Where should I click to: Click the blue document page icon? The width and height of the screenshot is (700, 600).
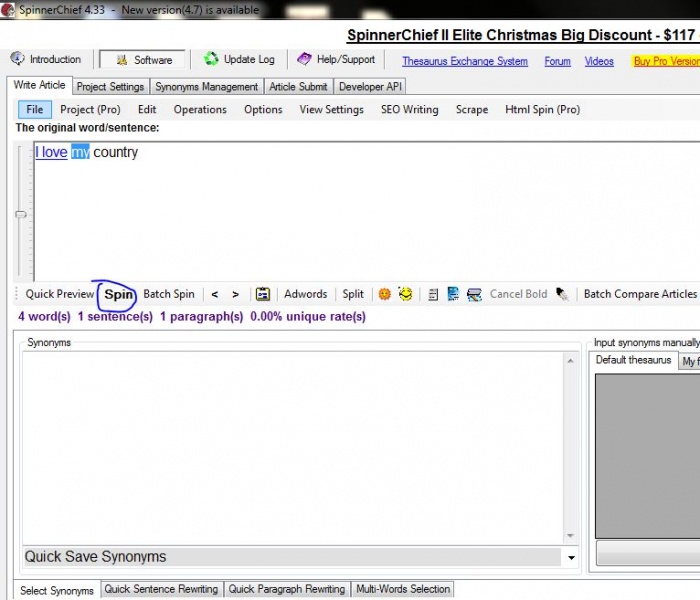453,294
